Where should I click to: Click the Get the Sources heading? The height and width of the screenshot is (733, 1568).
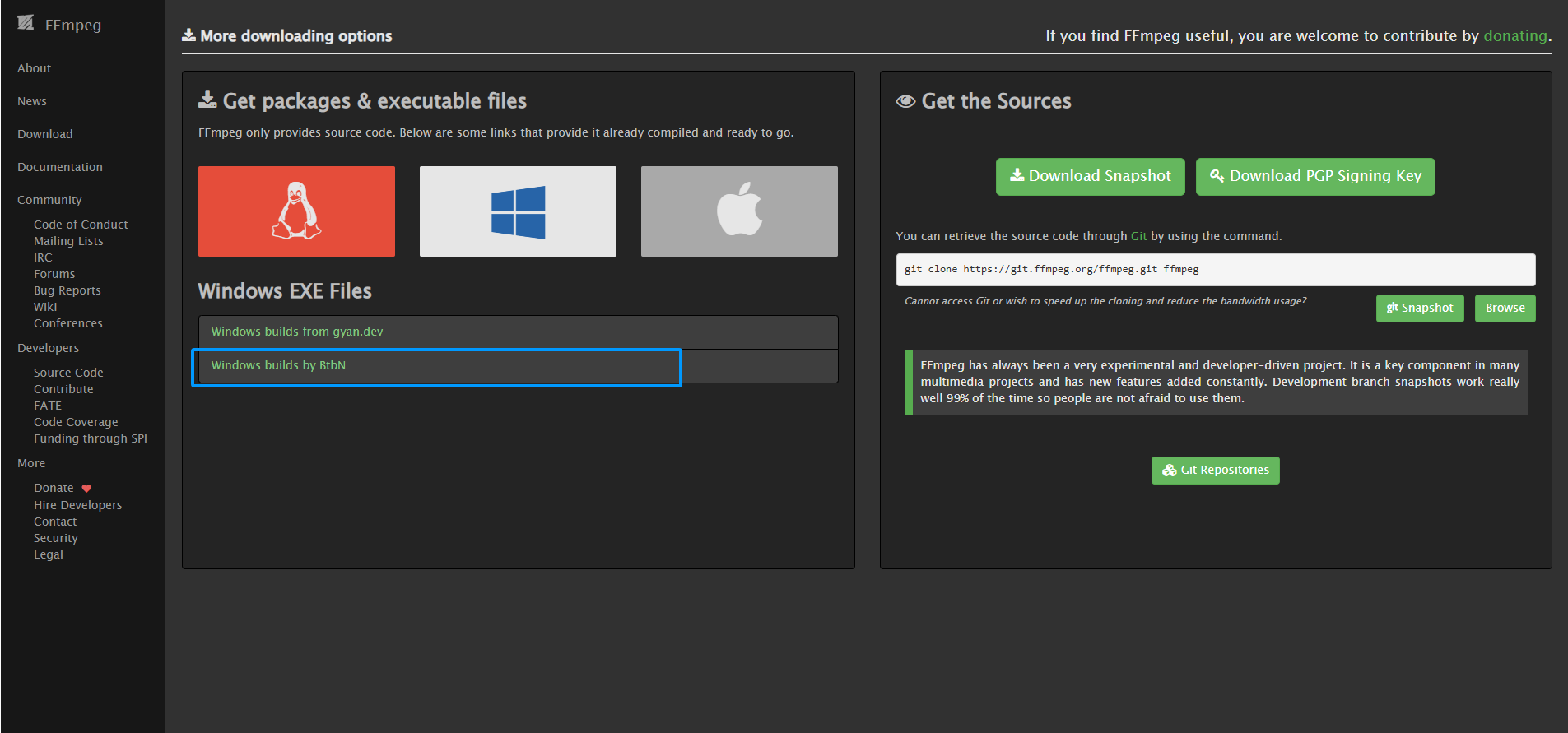(984, 101)
